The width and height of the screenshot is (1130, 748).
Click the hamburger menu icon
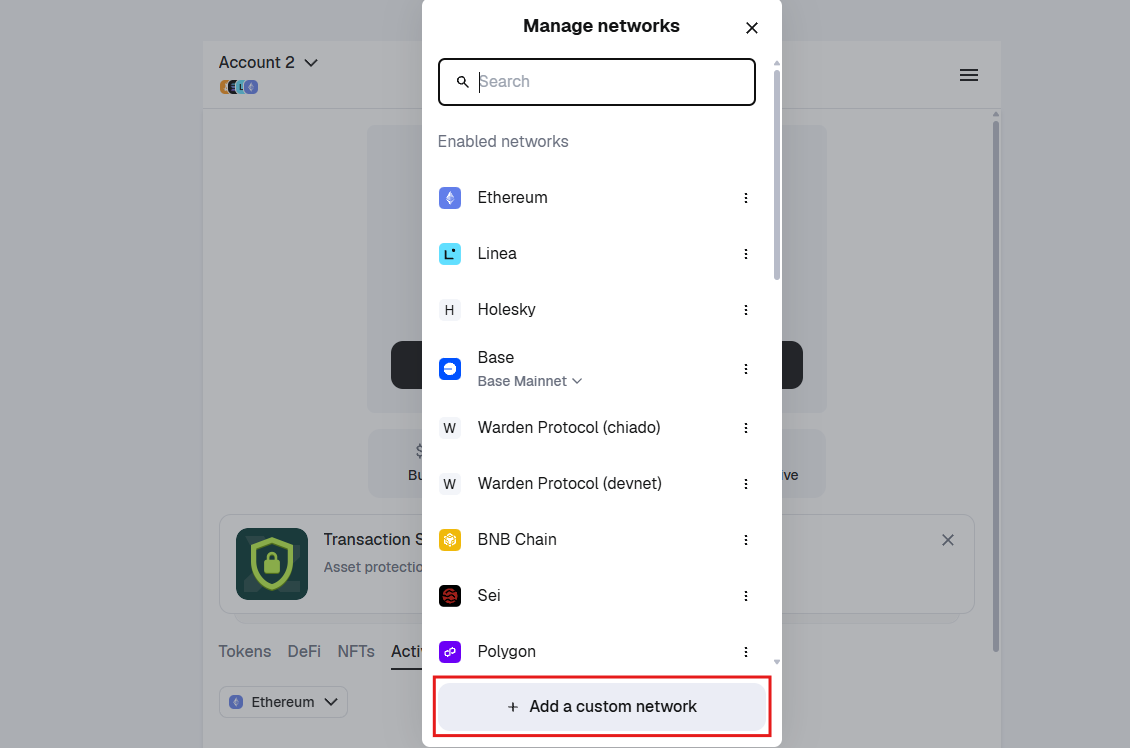(968, 75)
